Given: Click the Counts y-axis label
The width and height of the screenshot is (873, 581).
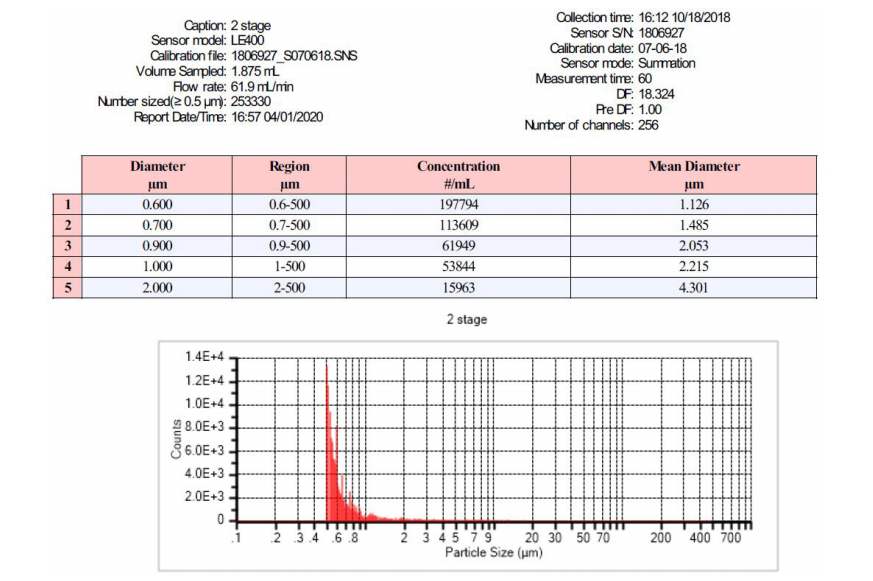Looking at the screenshot, I should pos(177,438).
